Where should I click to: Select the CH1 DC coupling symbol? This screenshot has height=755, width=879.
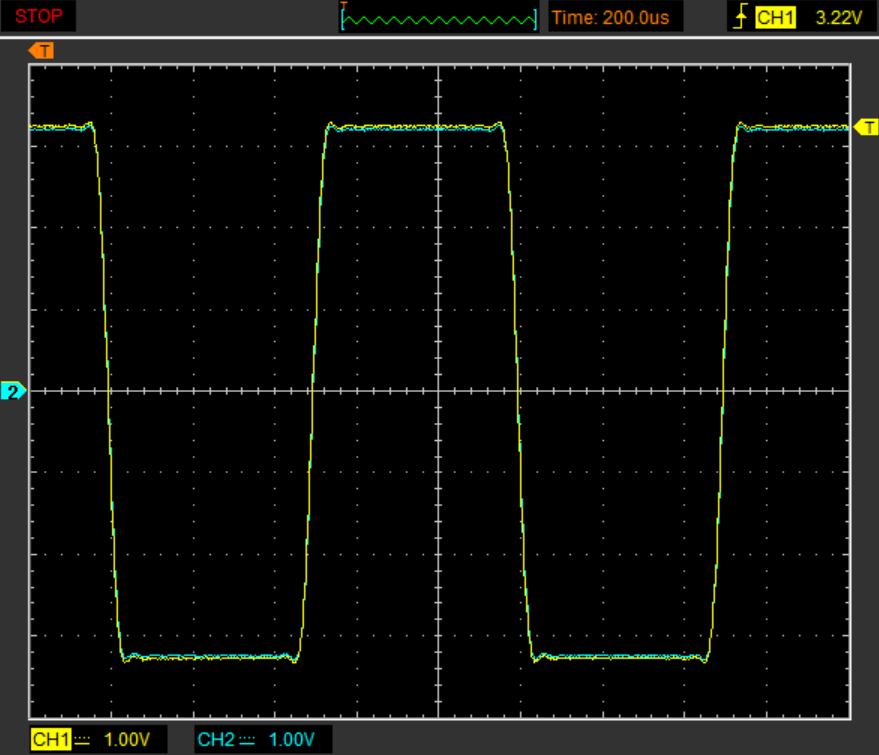[82, 741]
